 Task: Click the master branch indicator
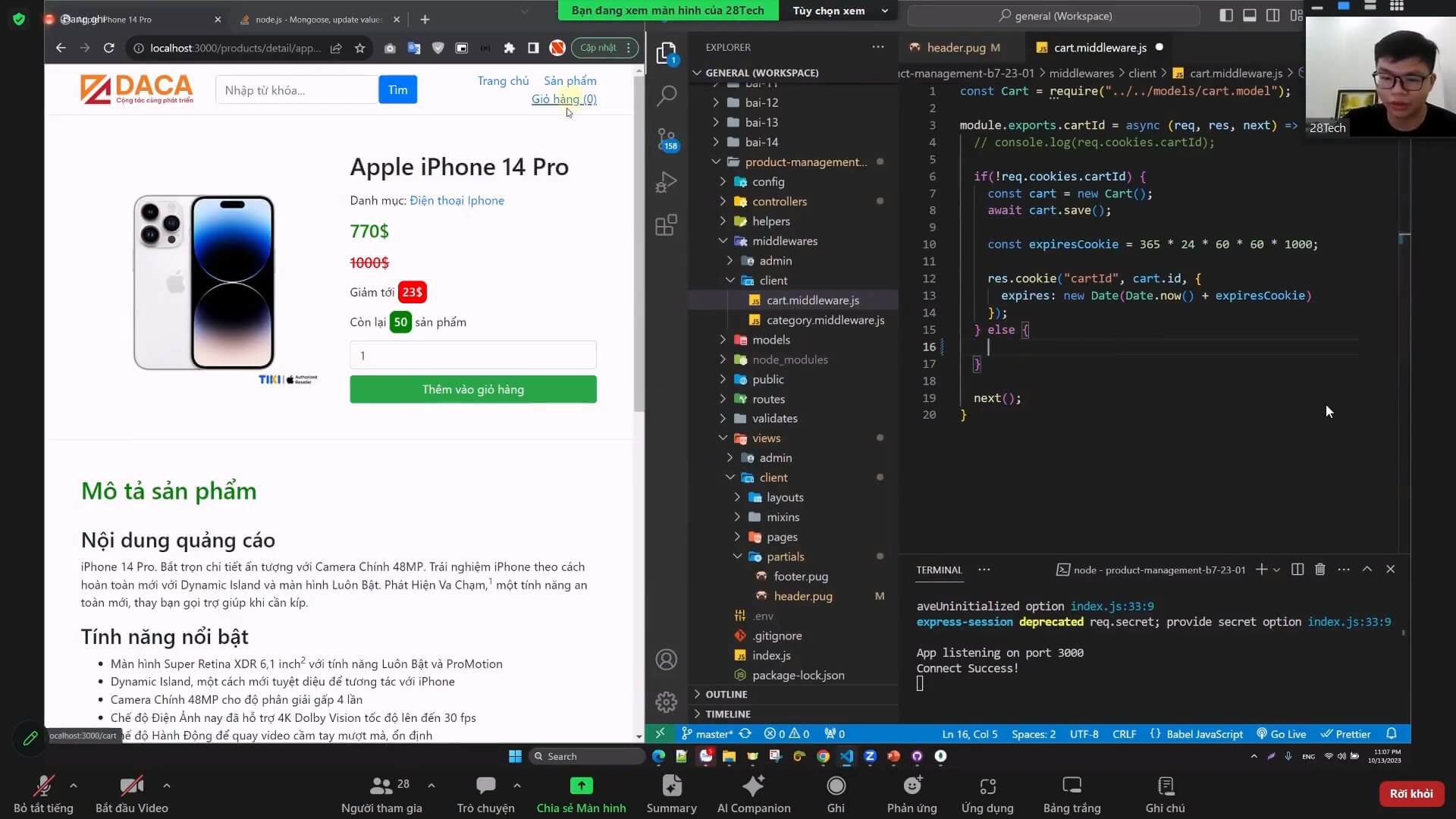pos(708,734)
